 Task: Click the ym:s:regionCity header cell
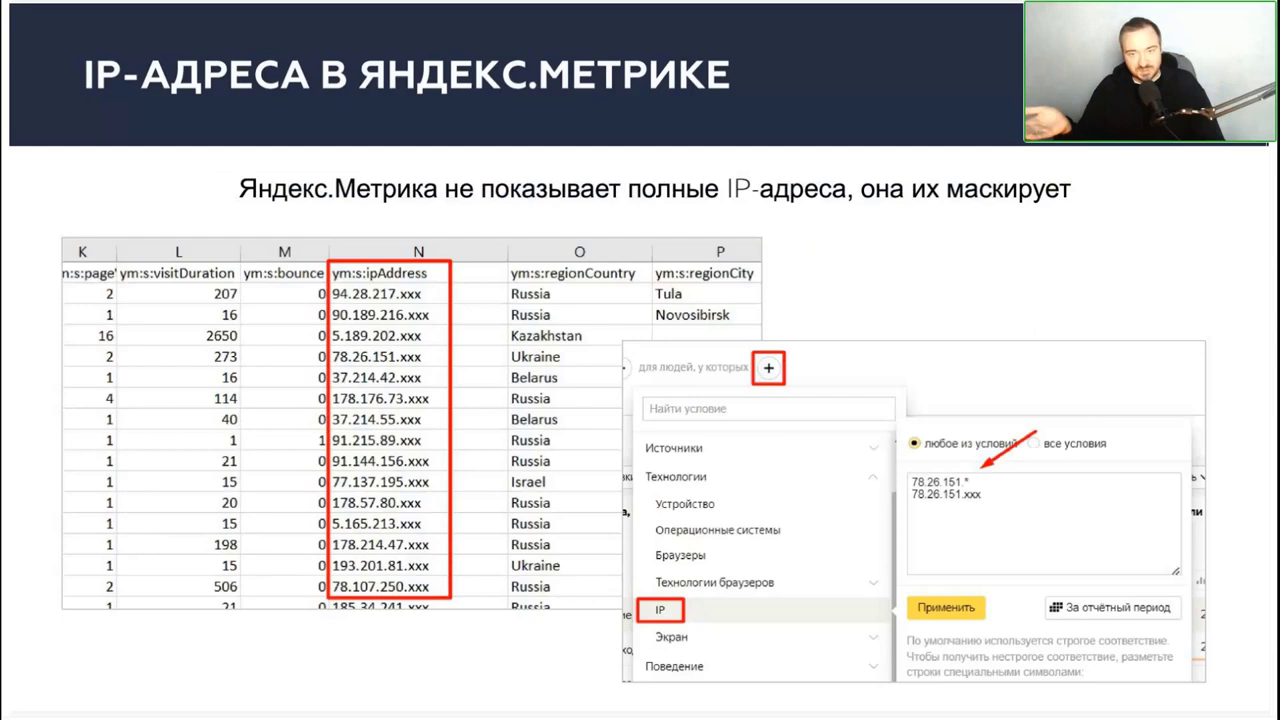point(706,273)
